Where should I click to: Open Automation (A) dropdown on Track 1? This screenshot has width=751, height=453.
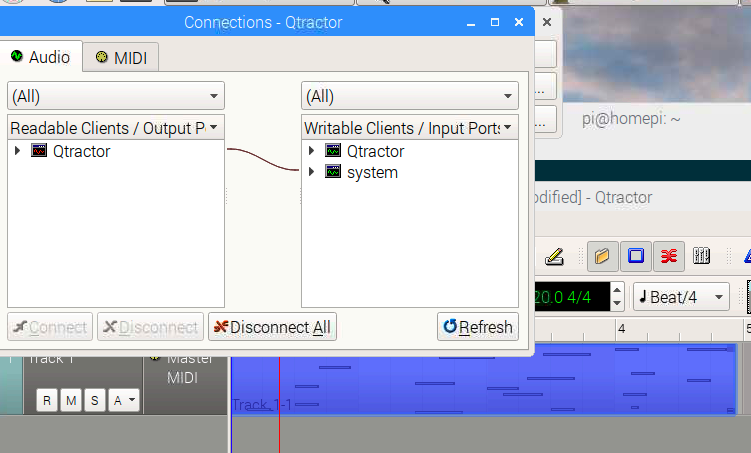pos(124,400)
